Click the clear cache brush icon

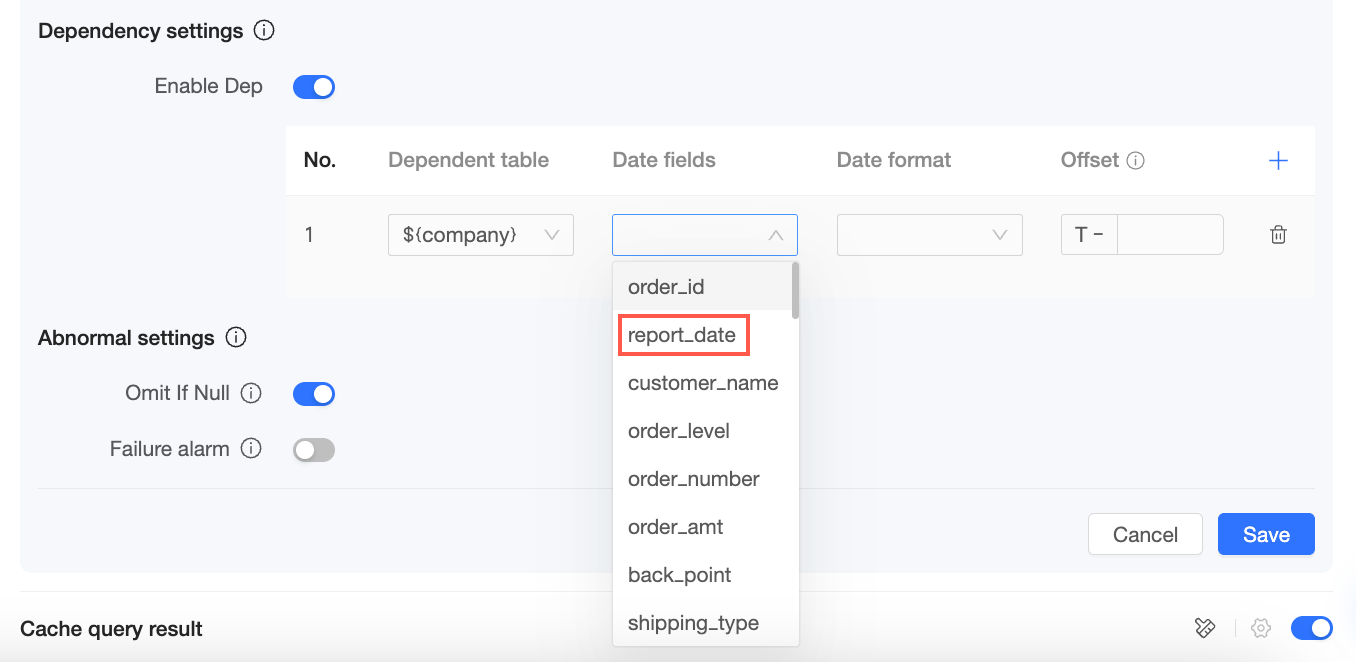pyautogui.click(x=1205, y=628)
